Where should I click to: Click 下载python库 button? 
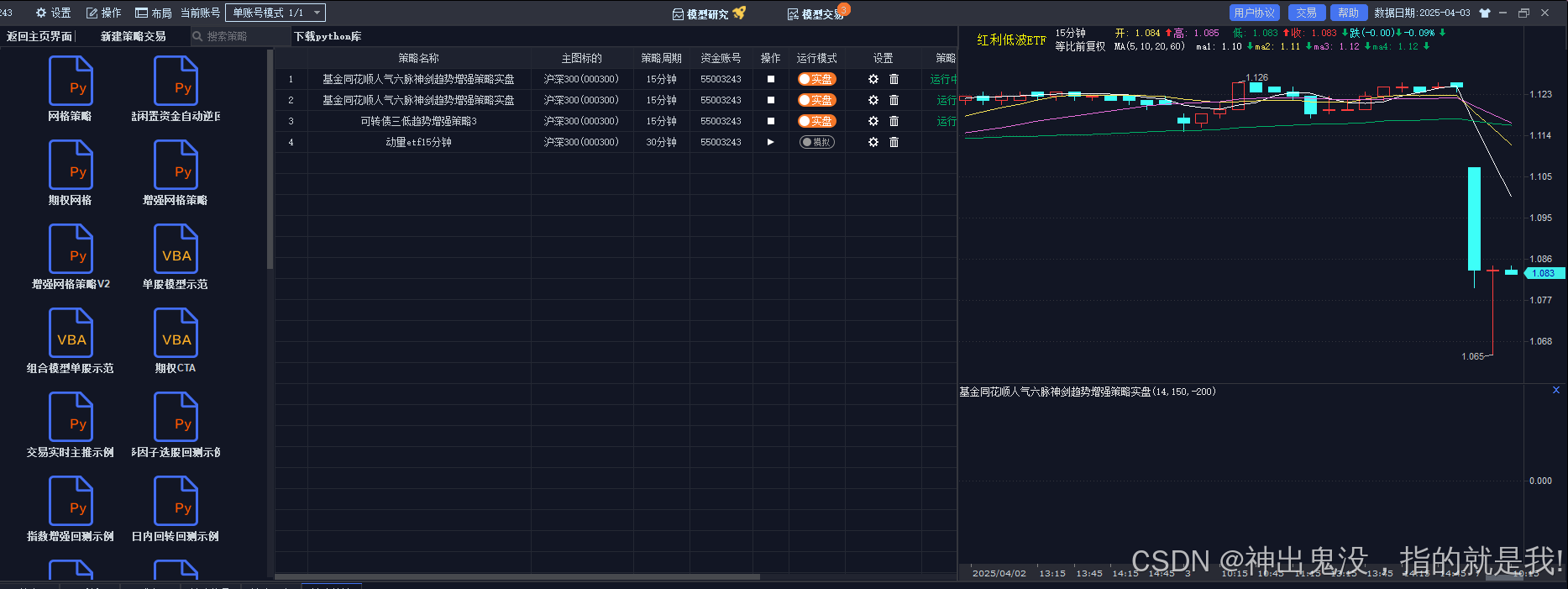(x=328, y=36)
